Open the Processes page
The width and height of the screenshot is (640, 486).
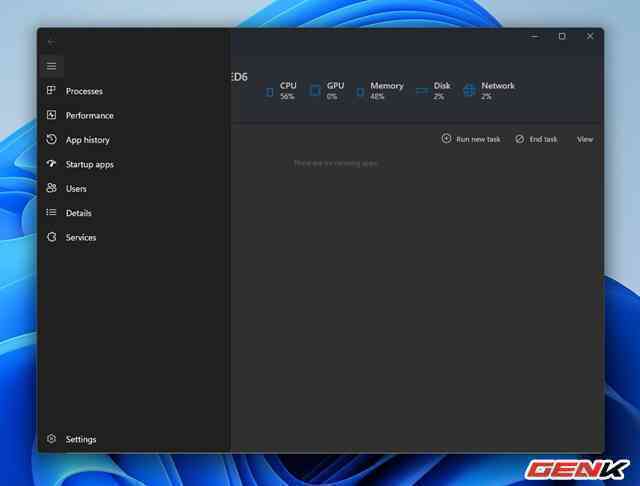point(84,91)
